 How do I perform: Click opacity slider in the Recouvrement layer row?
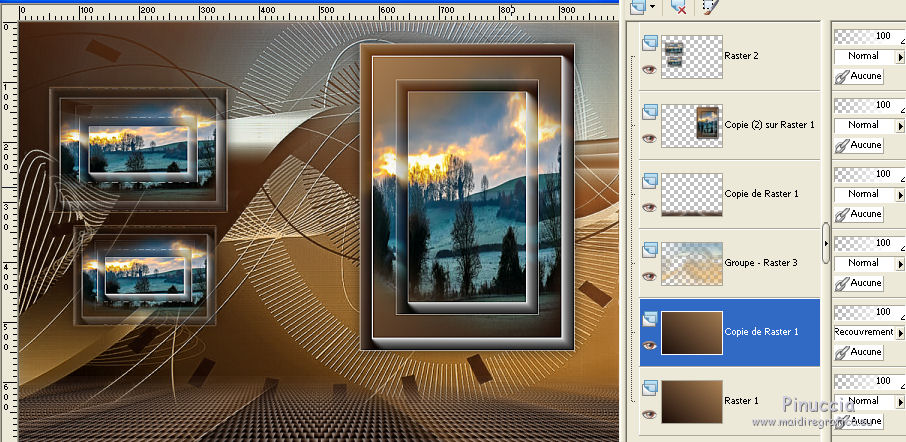[x=870, y=313]
